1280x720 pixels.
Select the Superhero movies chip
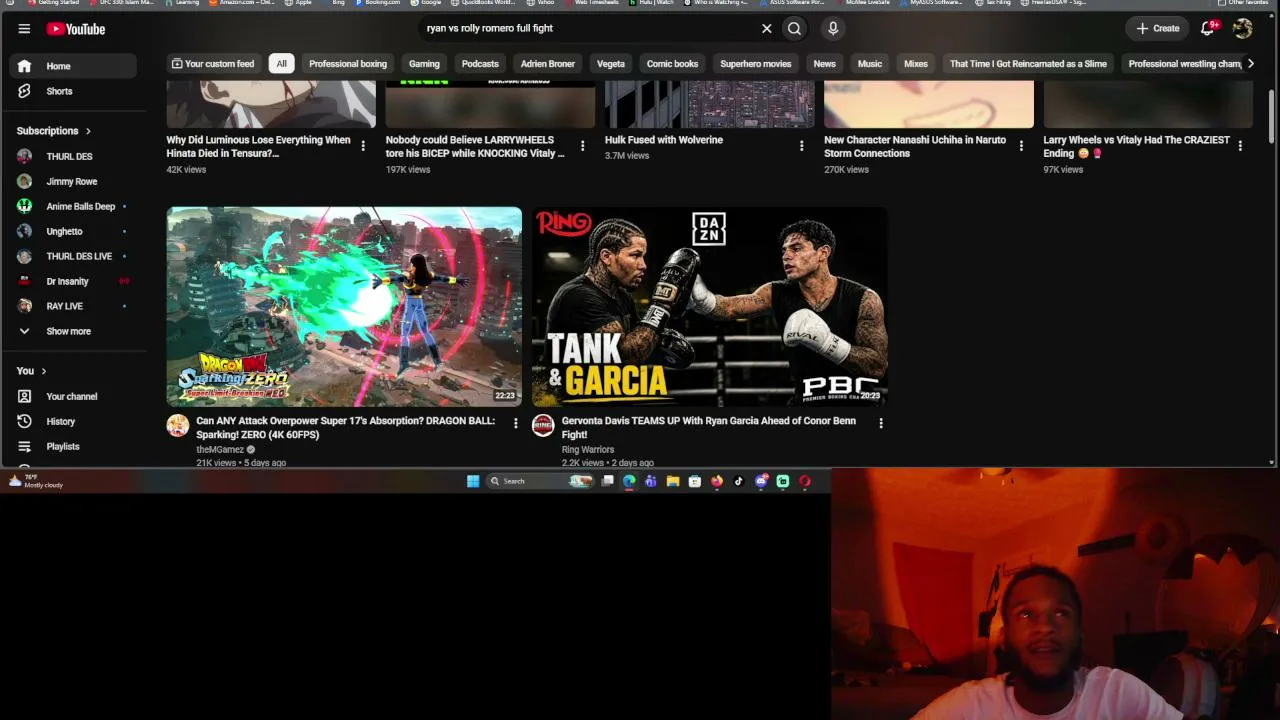click(x=756, y=64)
